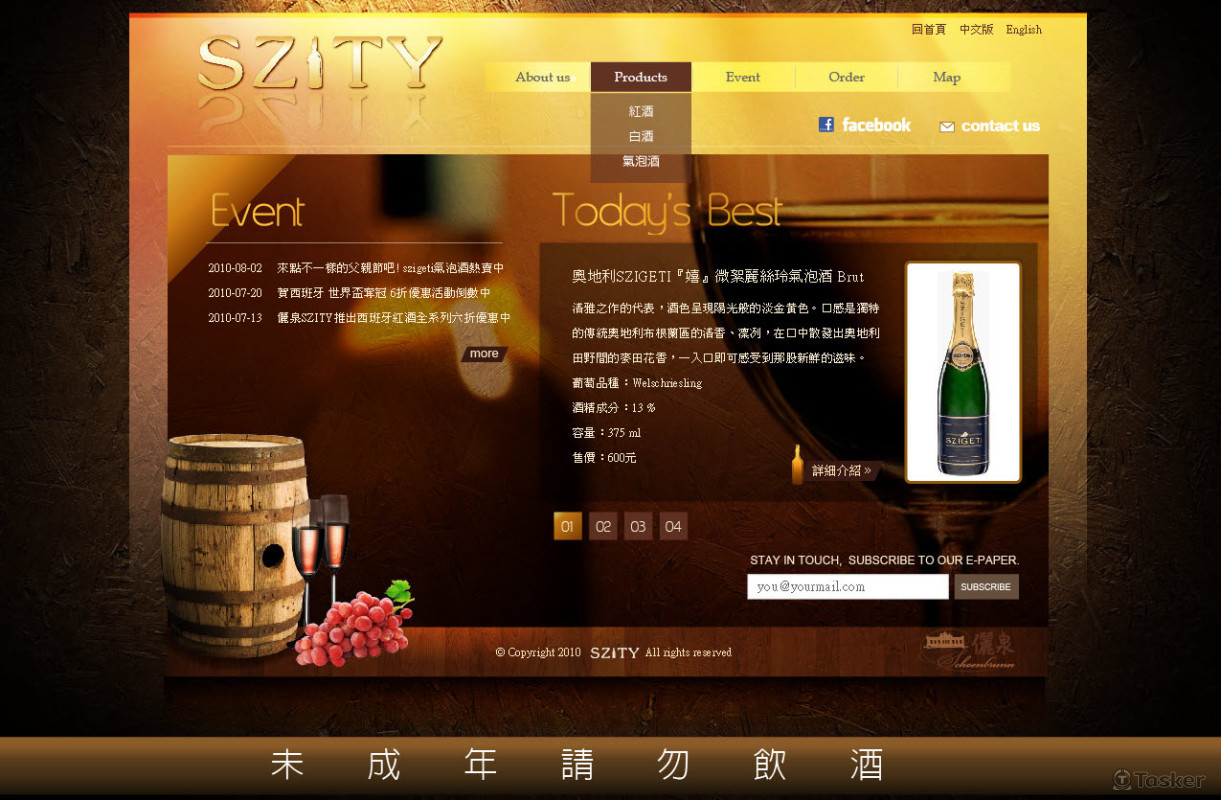The width and height of the screenshot is (1221, 800).
Task: Click the contact us text link
Action: click(x=1000, y=126)
